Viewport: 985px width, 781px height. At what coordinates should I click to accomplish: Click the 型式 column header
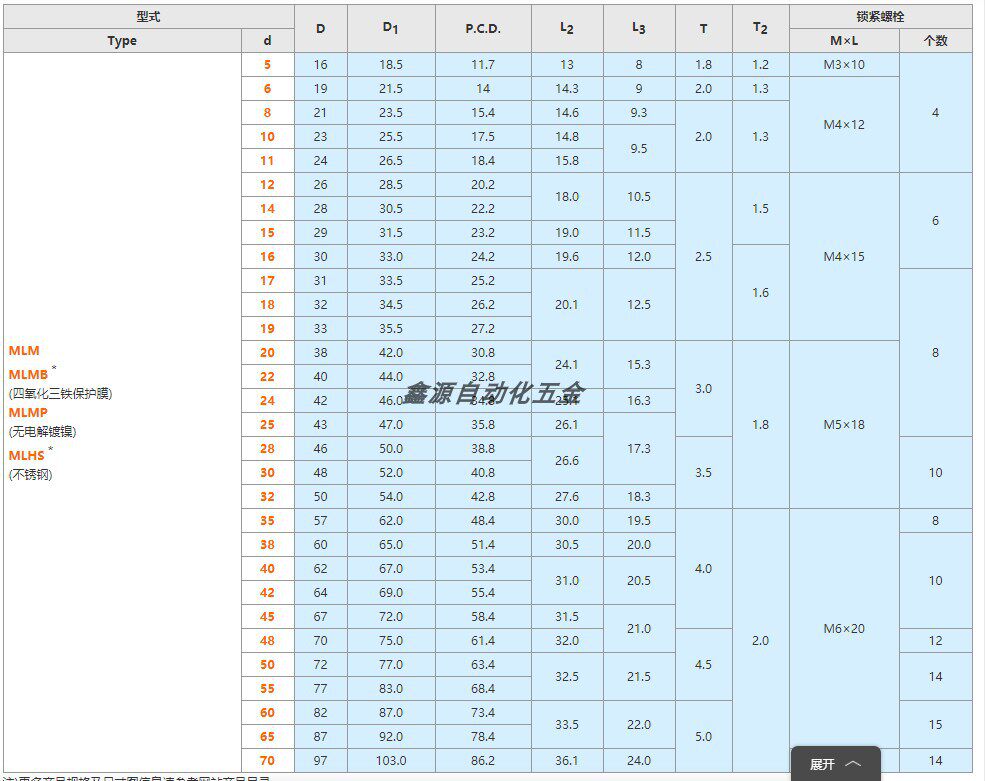click(x=149, y=16)
